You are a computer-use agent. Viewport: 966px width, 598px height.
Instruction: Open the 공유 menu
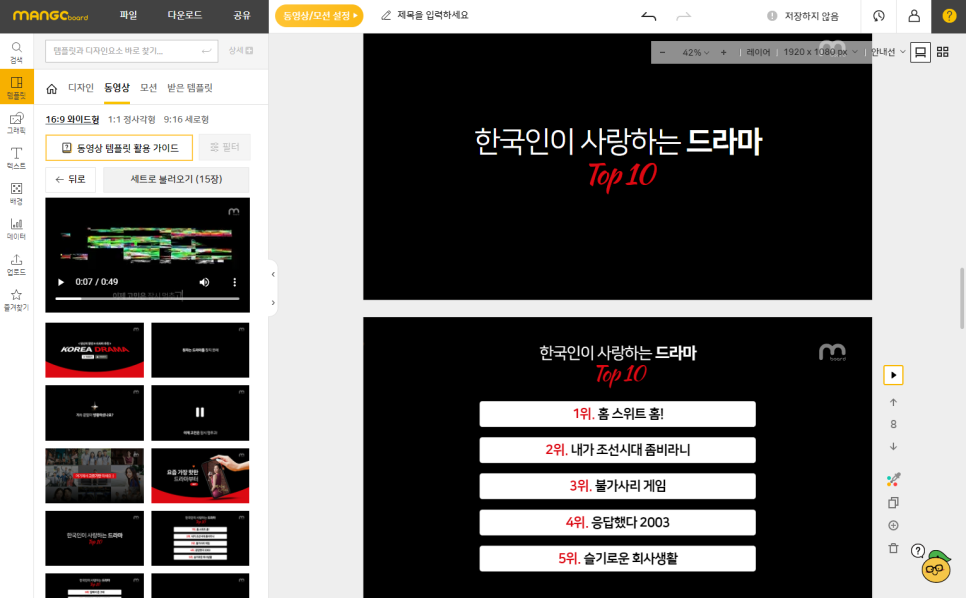pos(242,15)
